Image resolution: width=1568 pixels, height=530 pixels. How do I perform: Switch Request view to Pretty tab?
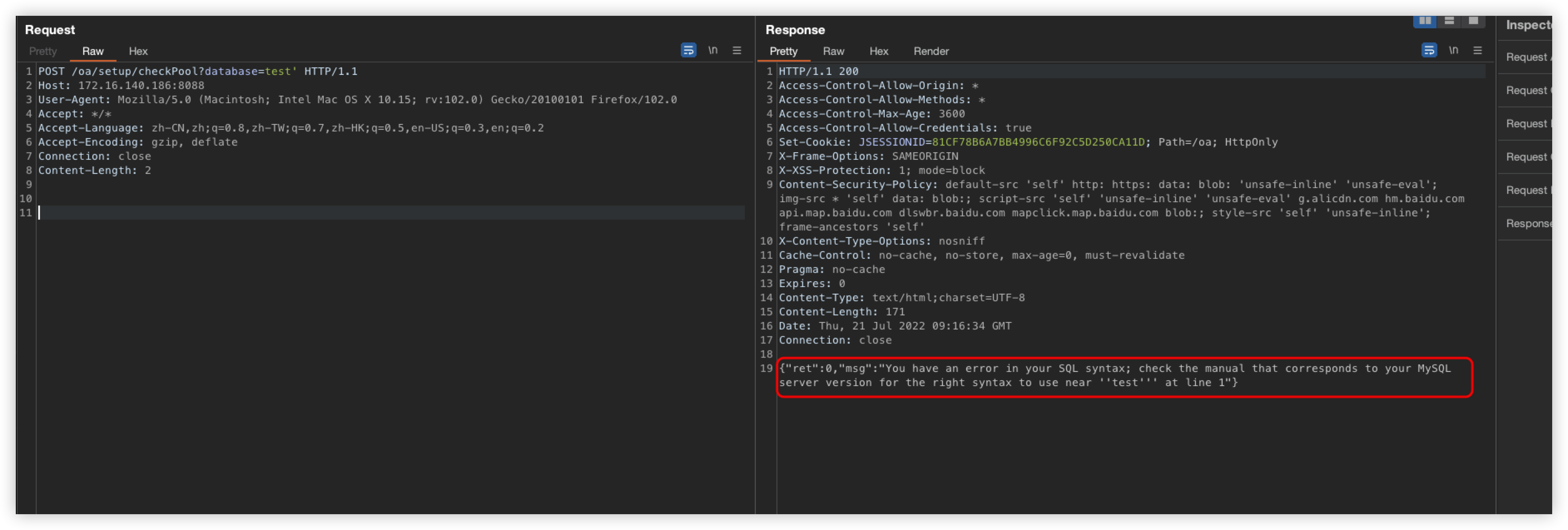click(x=42, y=52)
